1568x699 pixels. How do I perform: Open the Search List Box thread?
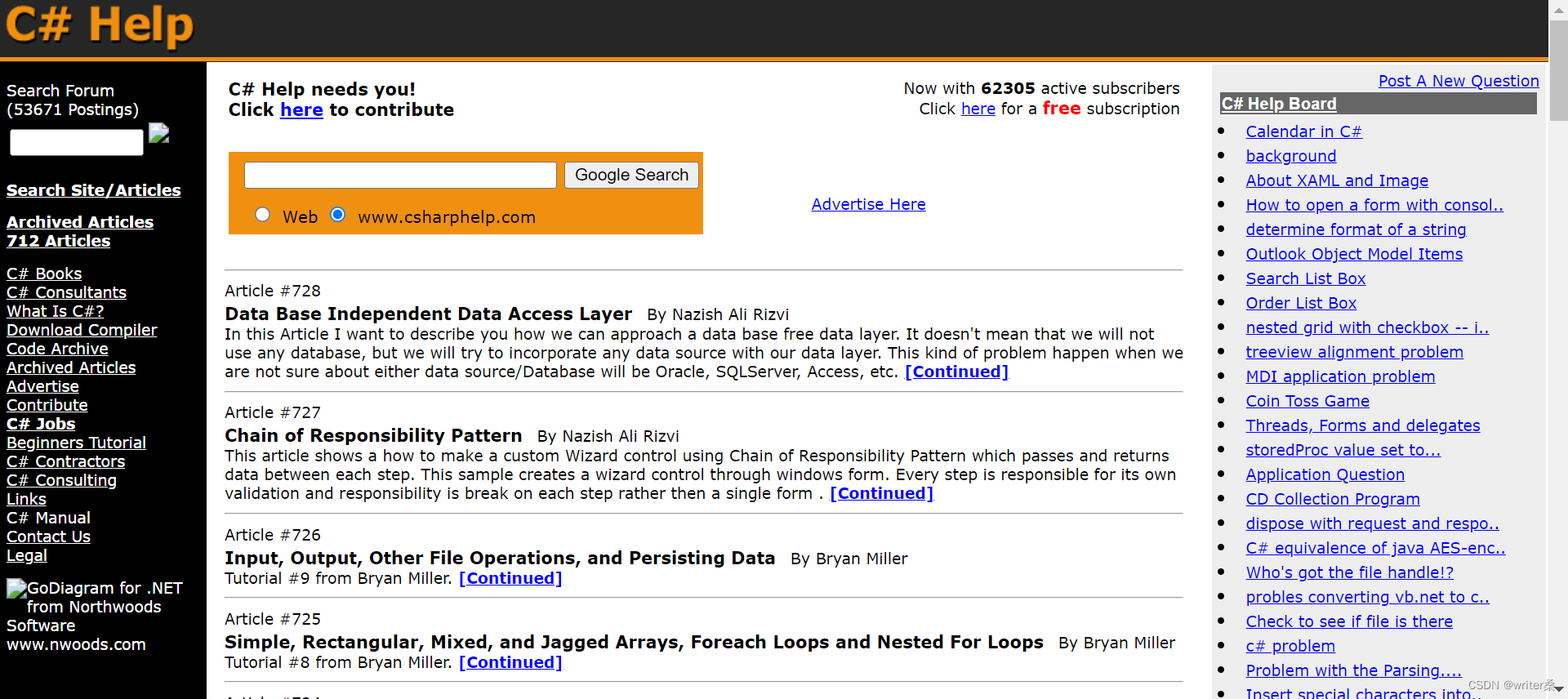click(1306, 278)
